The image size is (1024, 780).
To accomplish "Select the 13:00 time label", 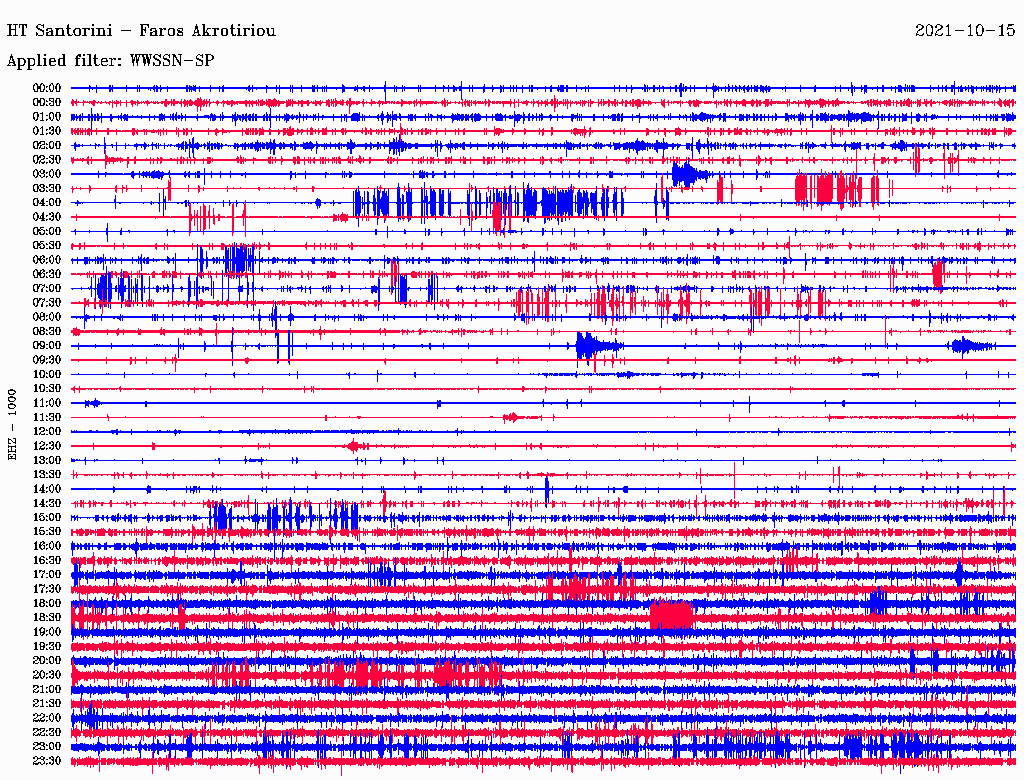I will (x=47, y=461).
